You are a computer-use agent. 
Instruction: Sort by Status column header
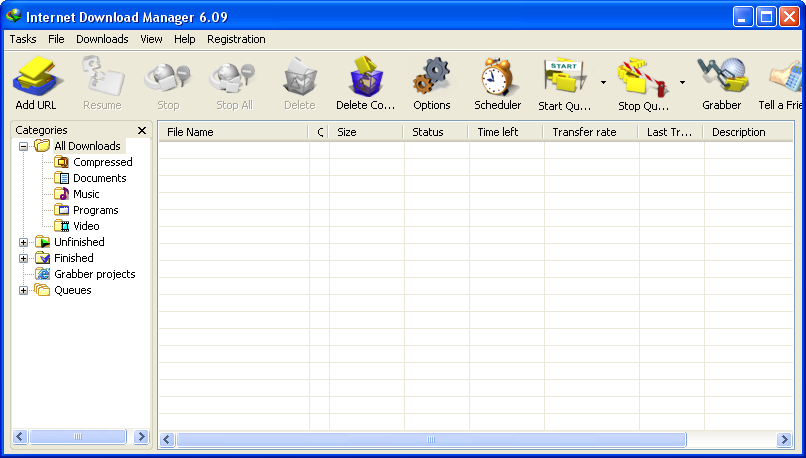click(x=436, y=132)
